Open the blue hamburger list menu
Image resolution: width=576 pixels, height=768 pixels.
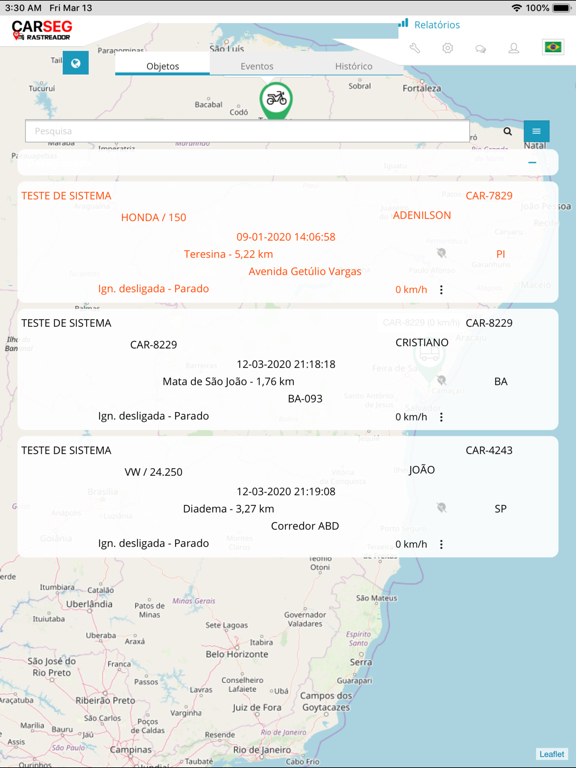[x=536, y=131]
